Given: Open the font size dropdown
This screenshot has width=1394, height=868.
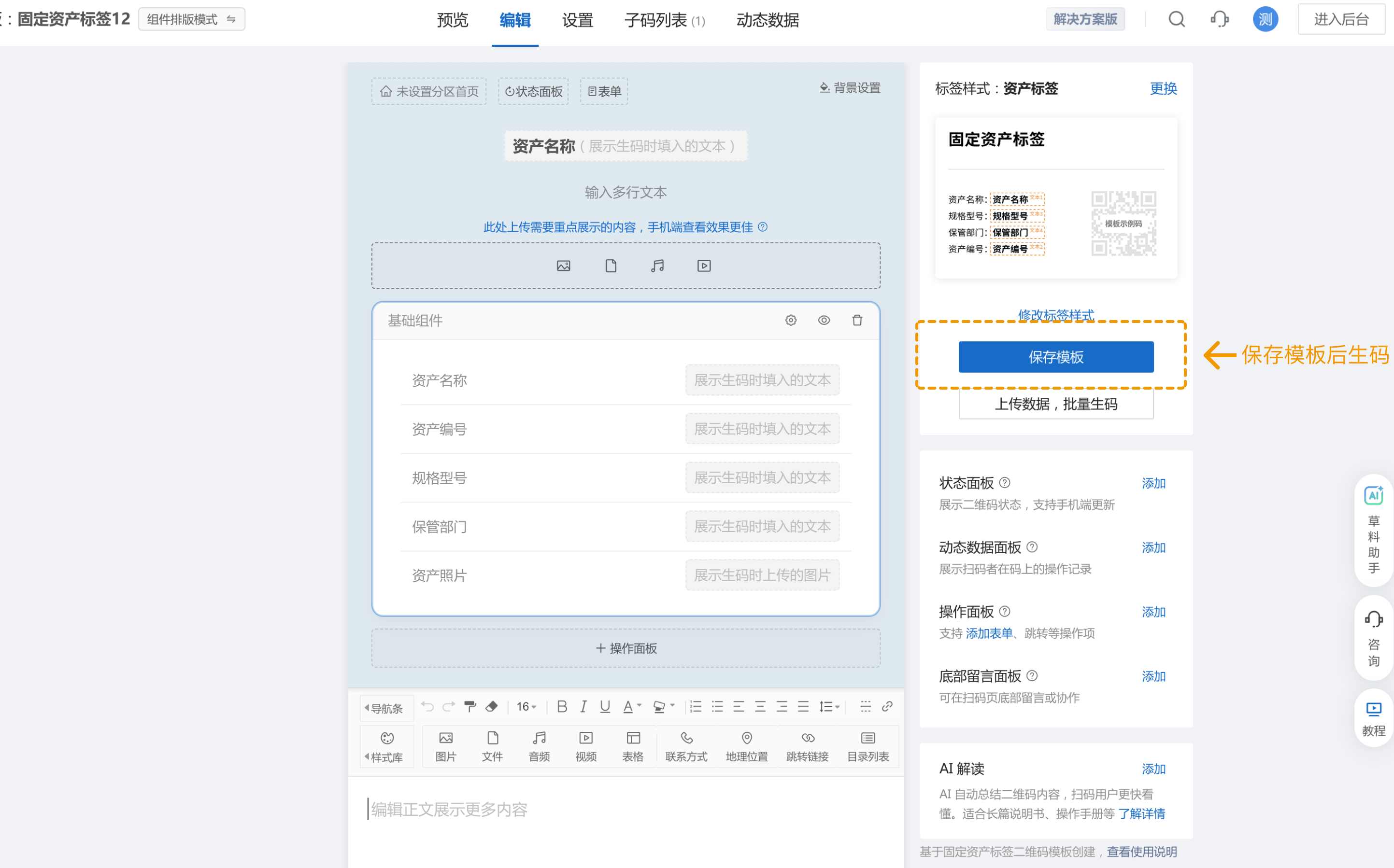Looking at the screenshot, I should pos(525,707).
